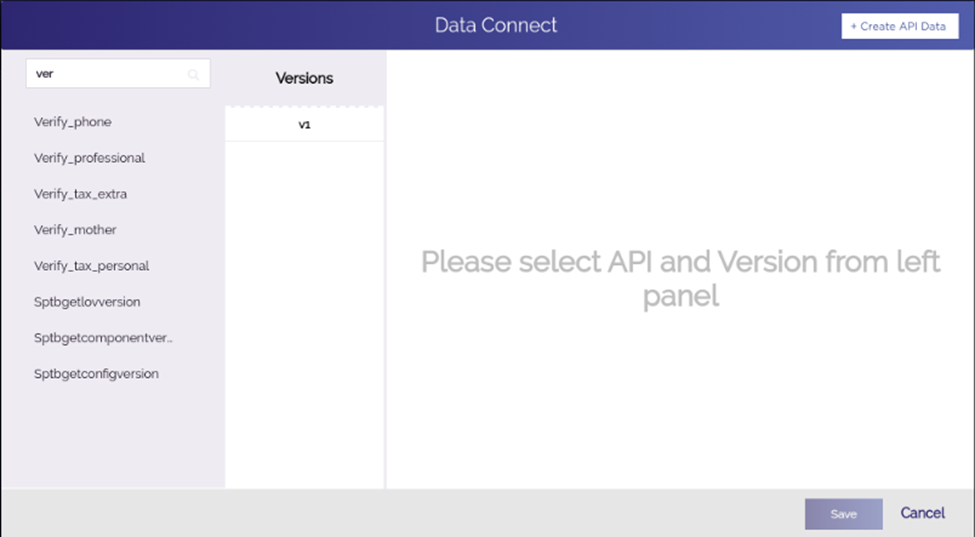Click the Data Connect title text
The width and height of the screenshot is (975, 537).
496,25
